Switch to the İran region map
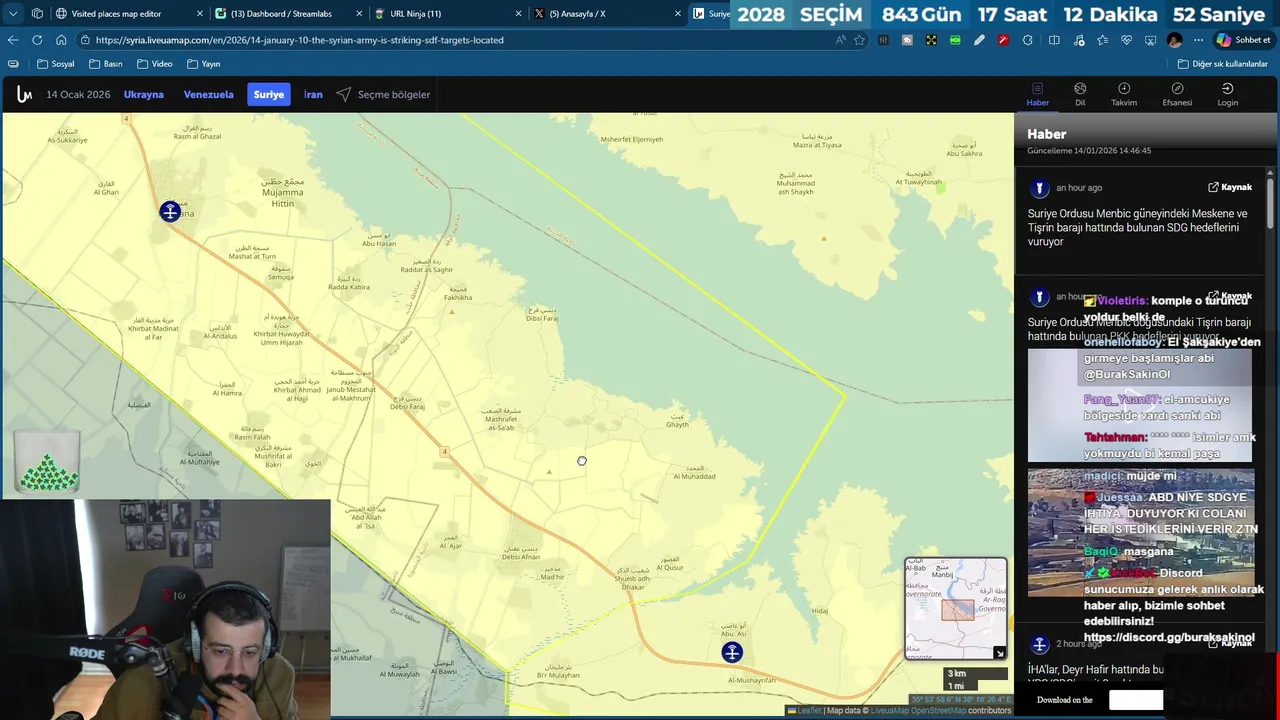 (313, 94)
